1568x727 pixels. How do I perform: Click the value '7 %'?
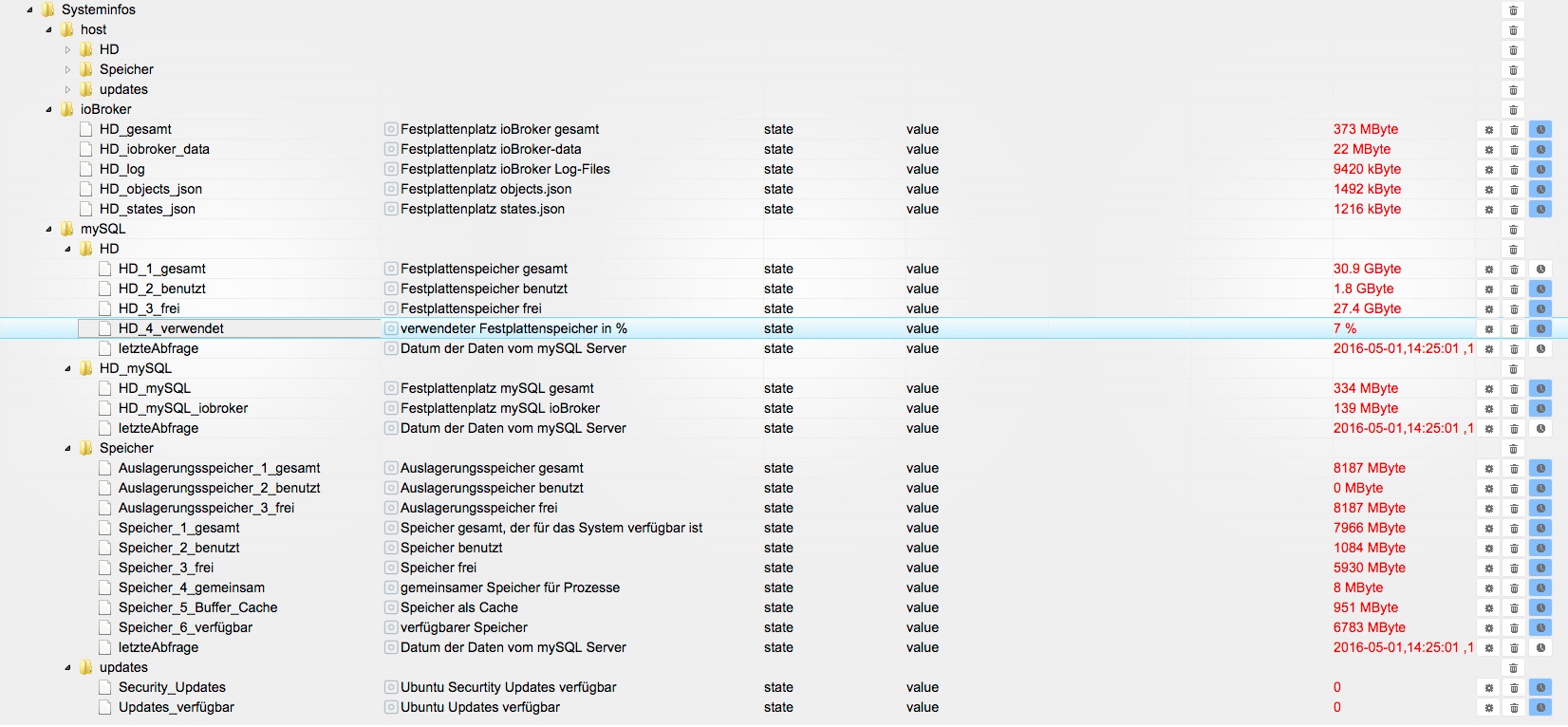1345,328
